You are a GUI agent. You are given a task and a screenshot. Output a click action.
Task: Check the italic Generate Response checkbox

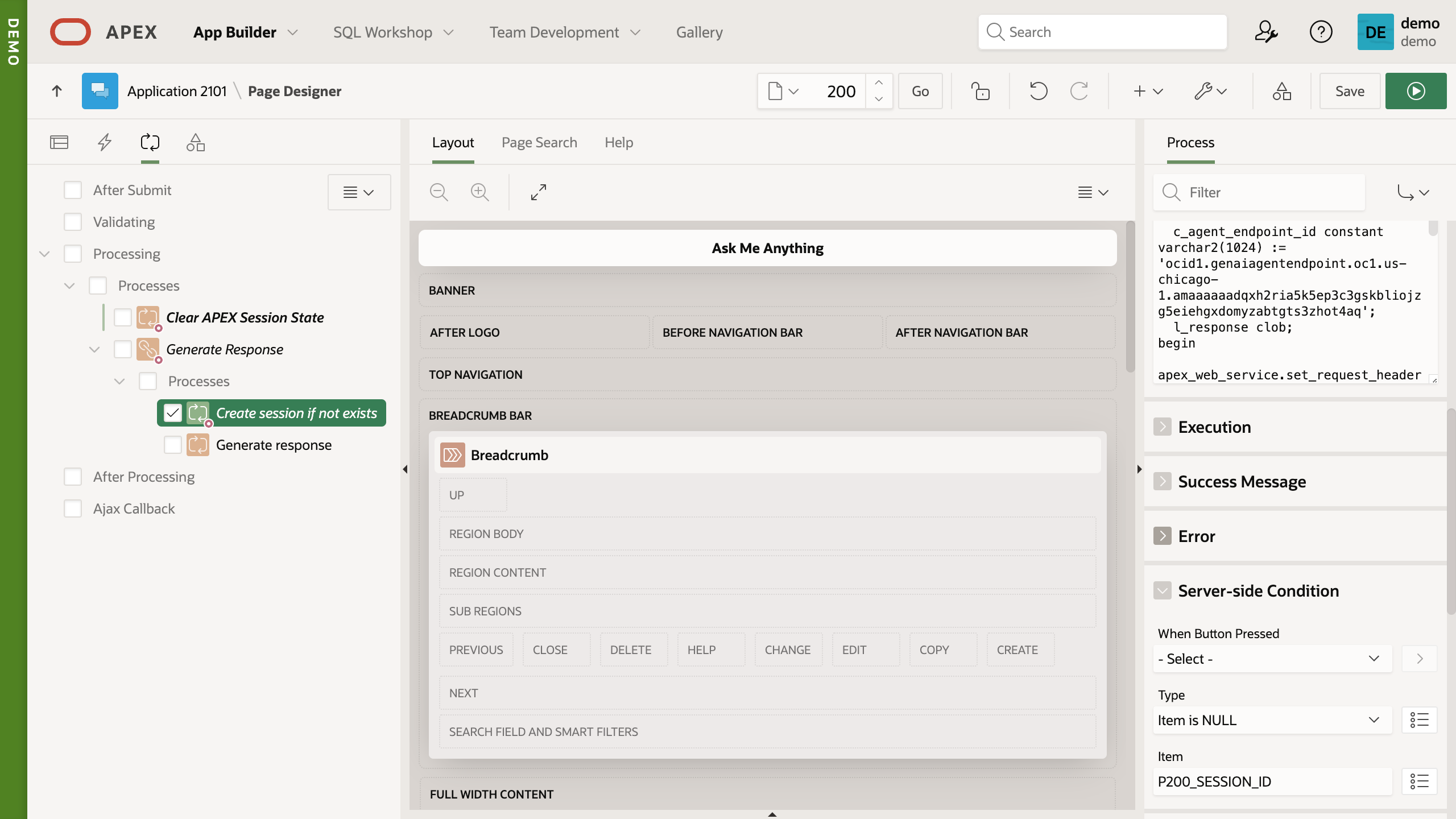(123, 349)
